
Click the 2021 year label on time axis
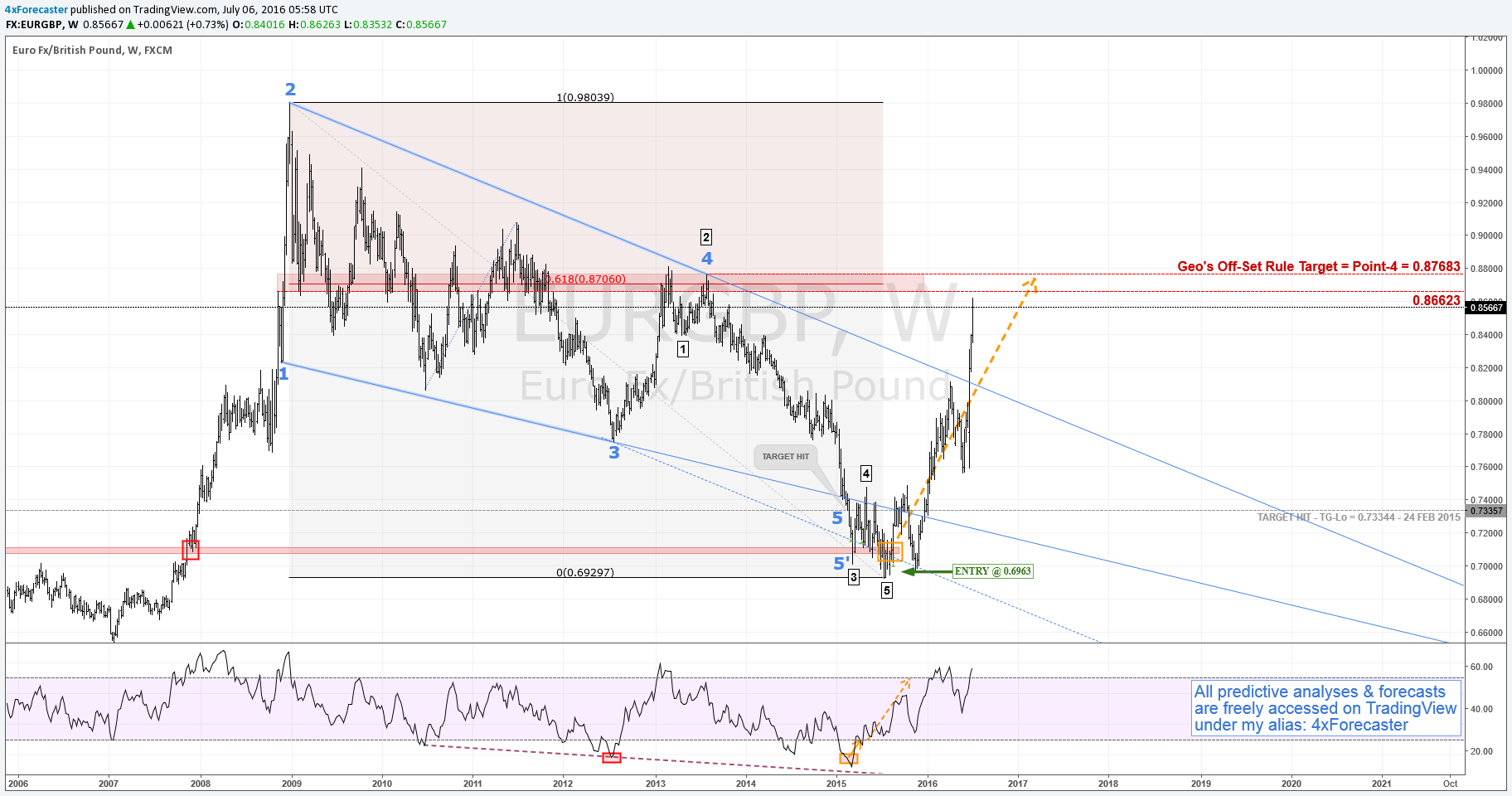(x=1382, y=784)
